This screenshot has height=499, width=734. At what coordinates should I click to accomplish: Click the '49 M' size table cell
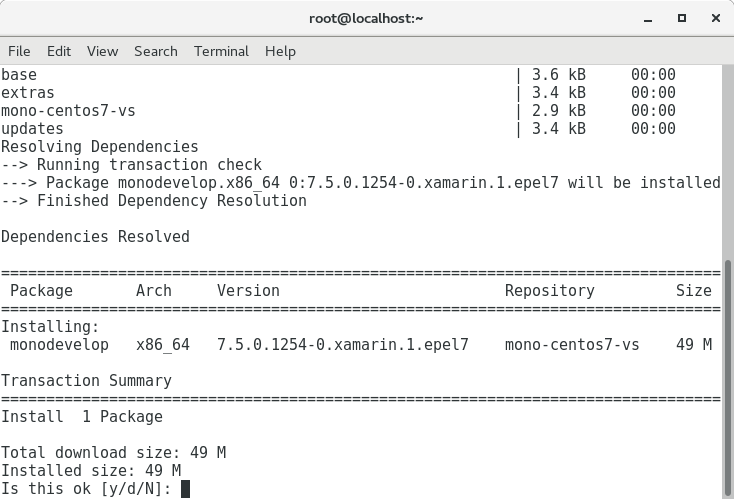[x=694, y=345]
